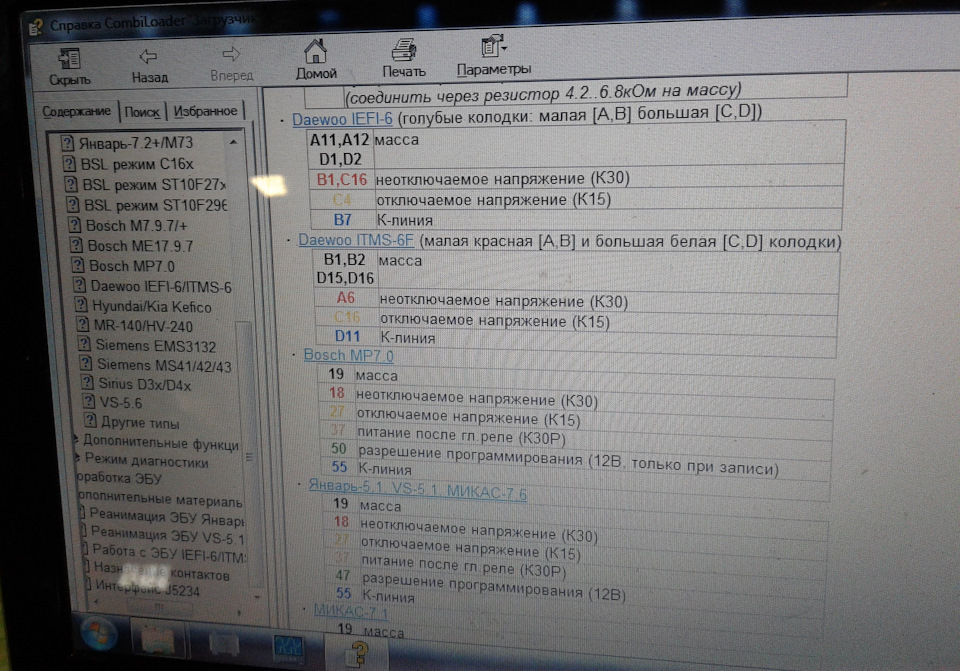Open Реанимация ЭБУ Январь topic
Viewport: 960px width, 671px height.
tap(167, 517)
